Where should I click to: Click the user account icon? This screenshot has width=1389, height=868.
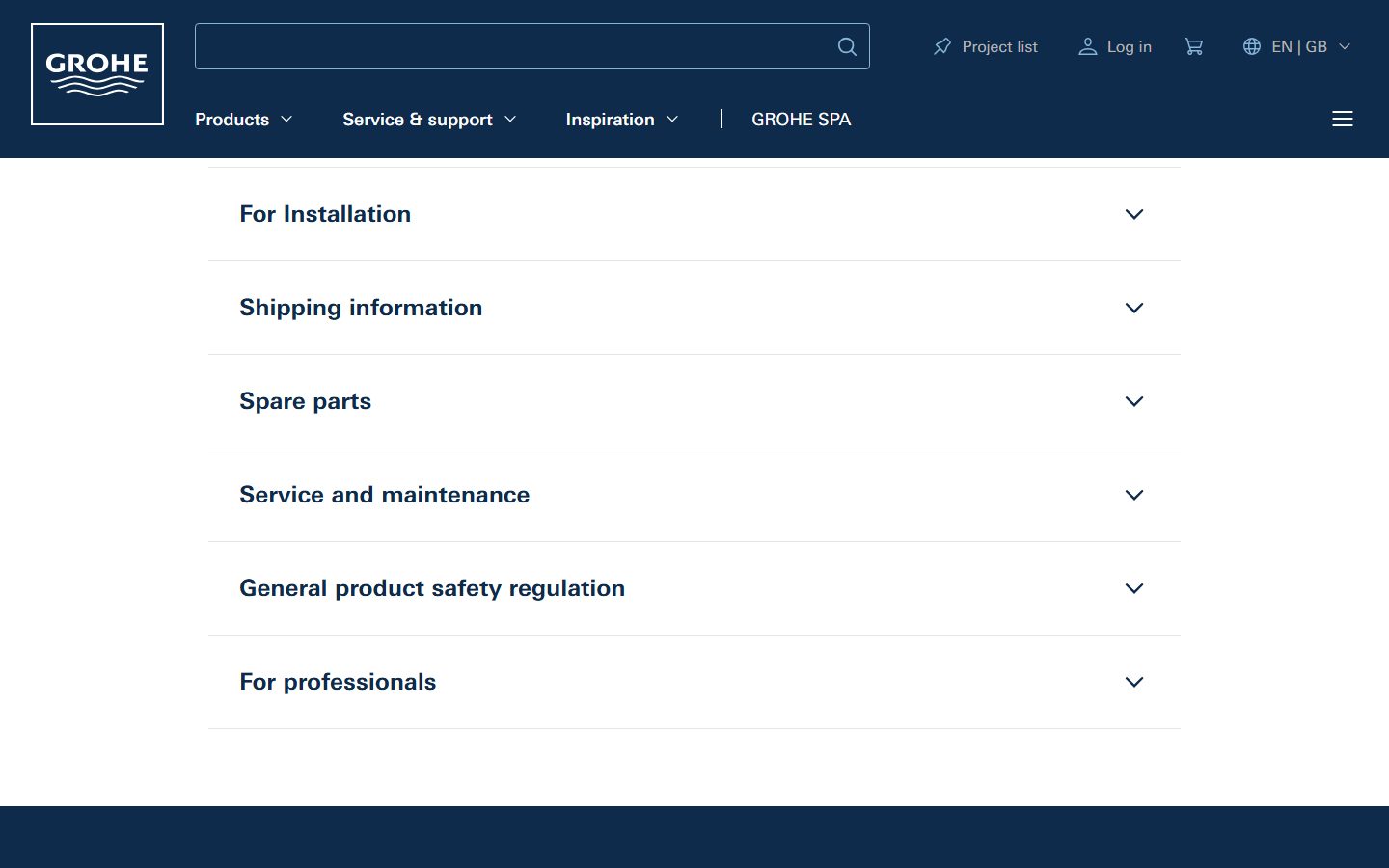click(x=1087, y=46)
